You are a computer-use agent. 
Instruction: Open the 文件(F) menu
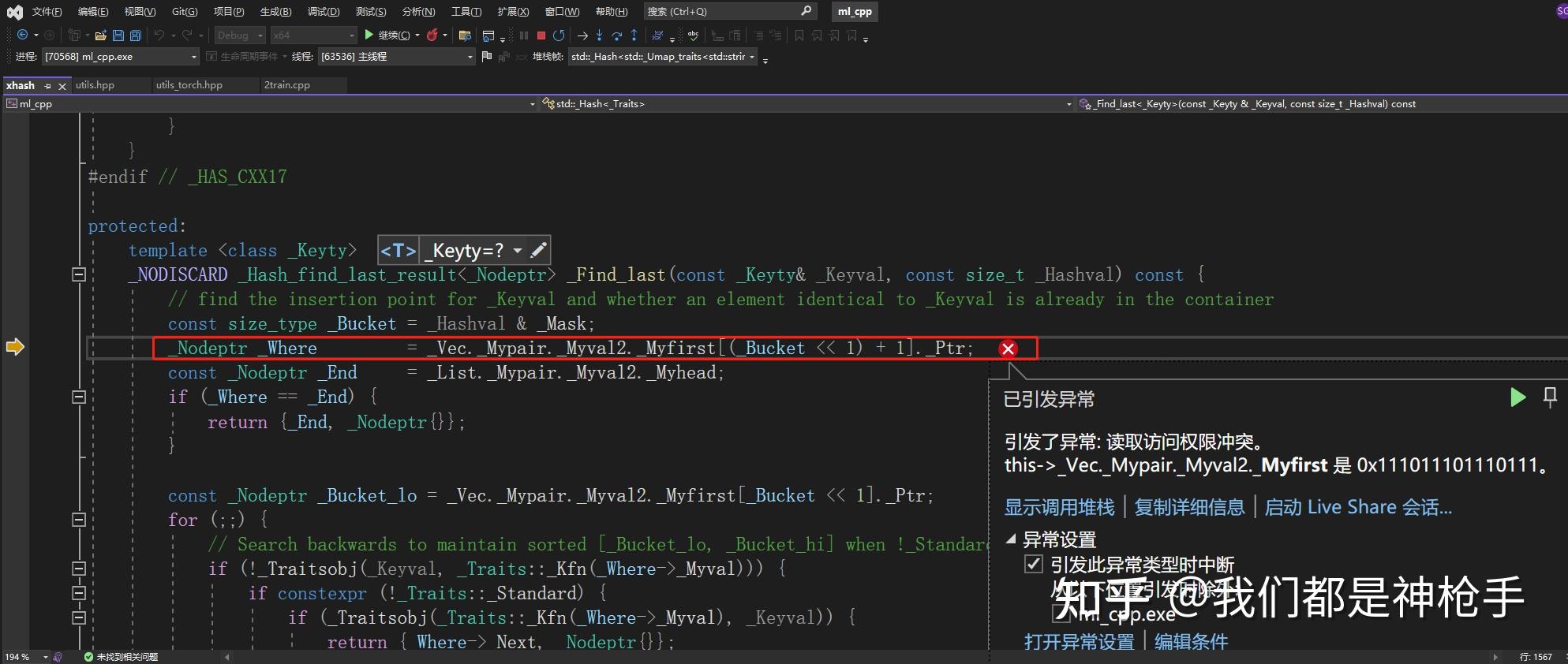47,12
